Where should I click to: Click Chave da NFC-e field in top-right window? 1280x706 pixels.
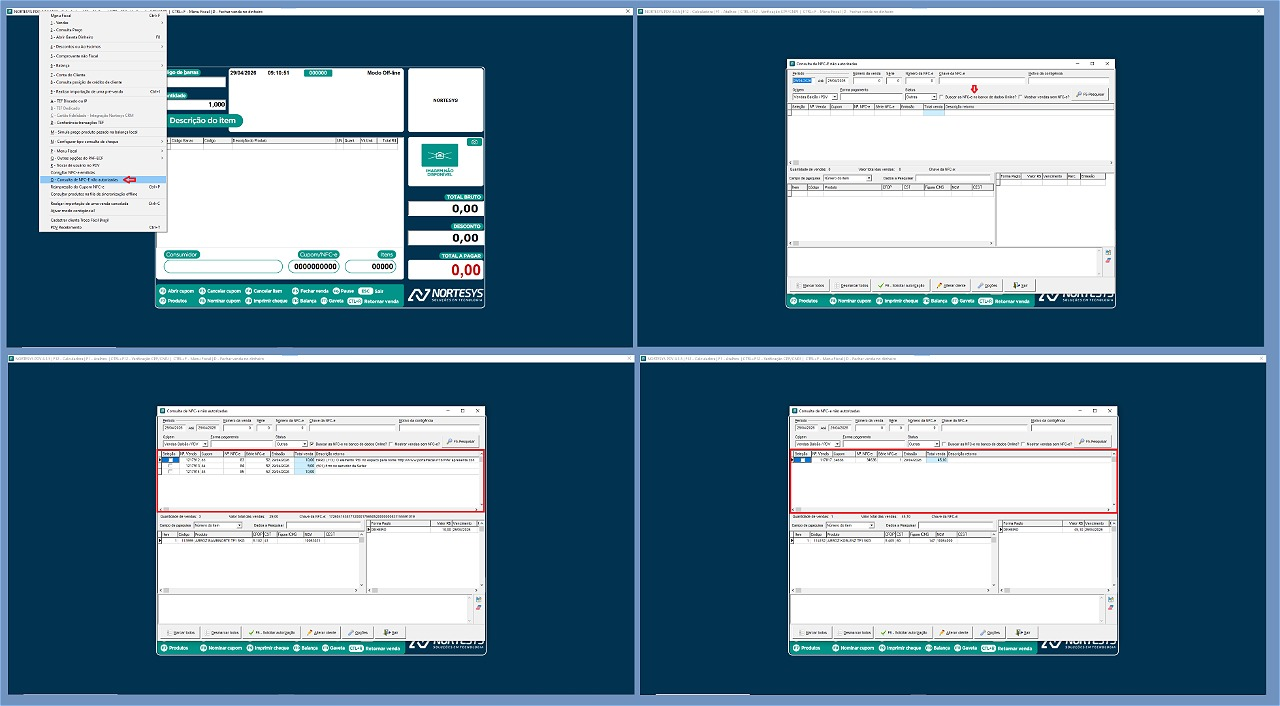coord(982,81)
